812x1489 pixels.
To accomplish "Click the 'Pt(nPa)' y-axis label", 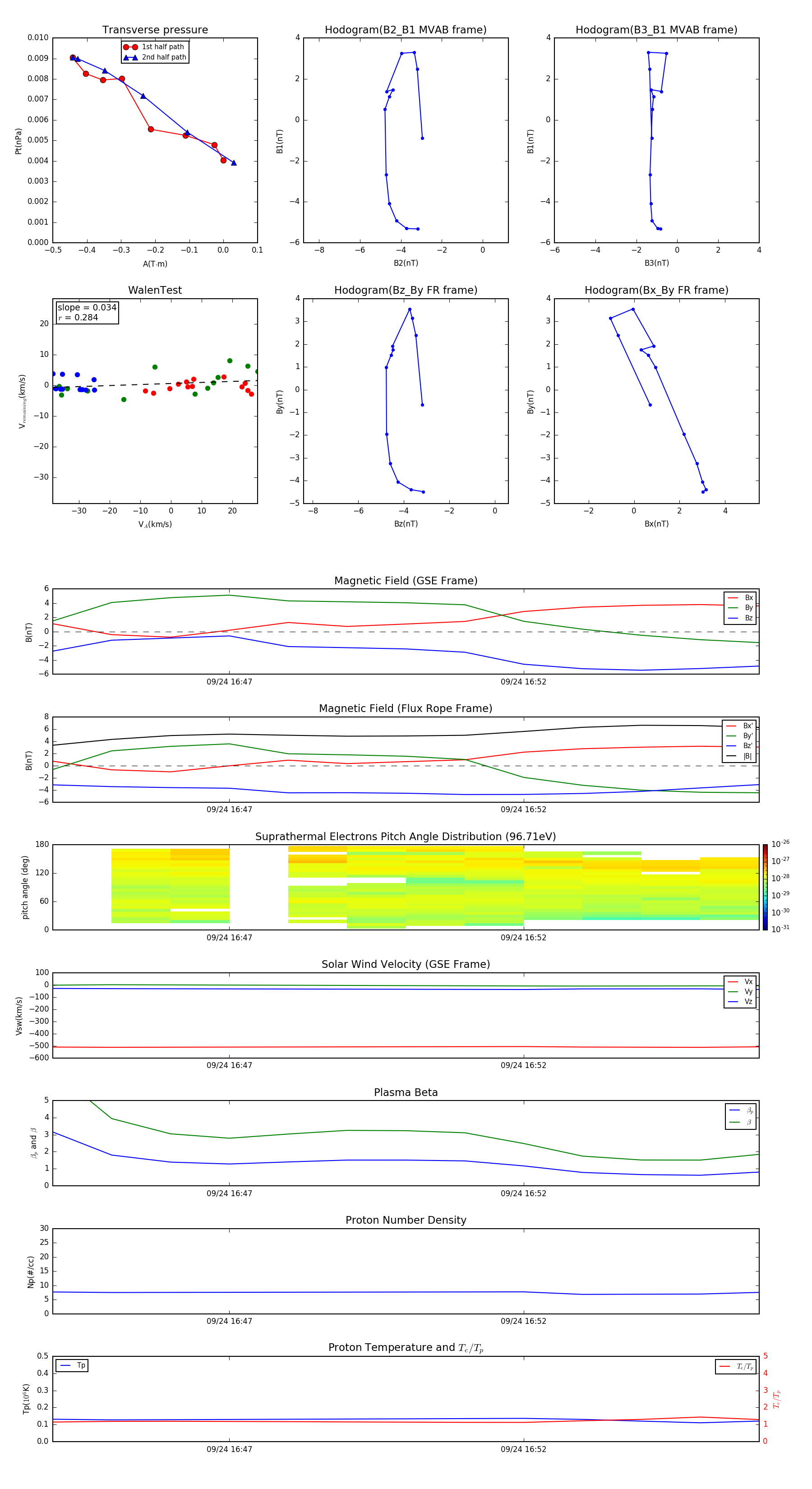I will coord(18,140).
